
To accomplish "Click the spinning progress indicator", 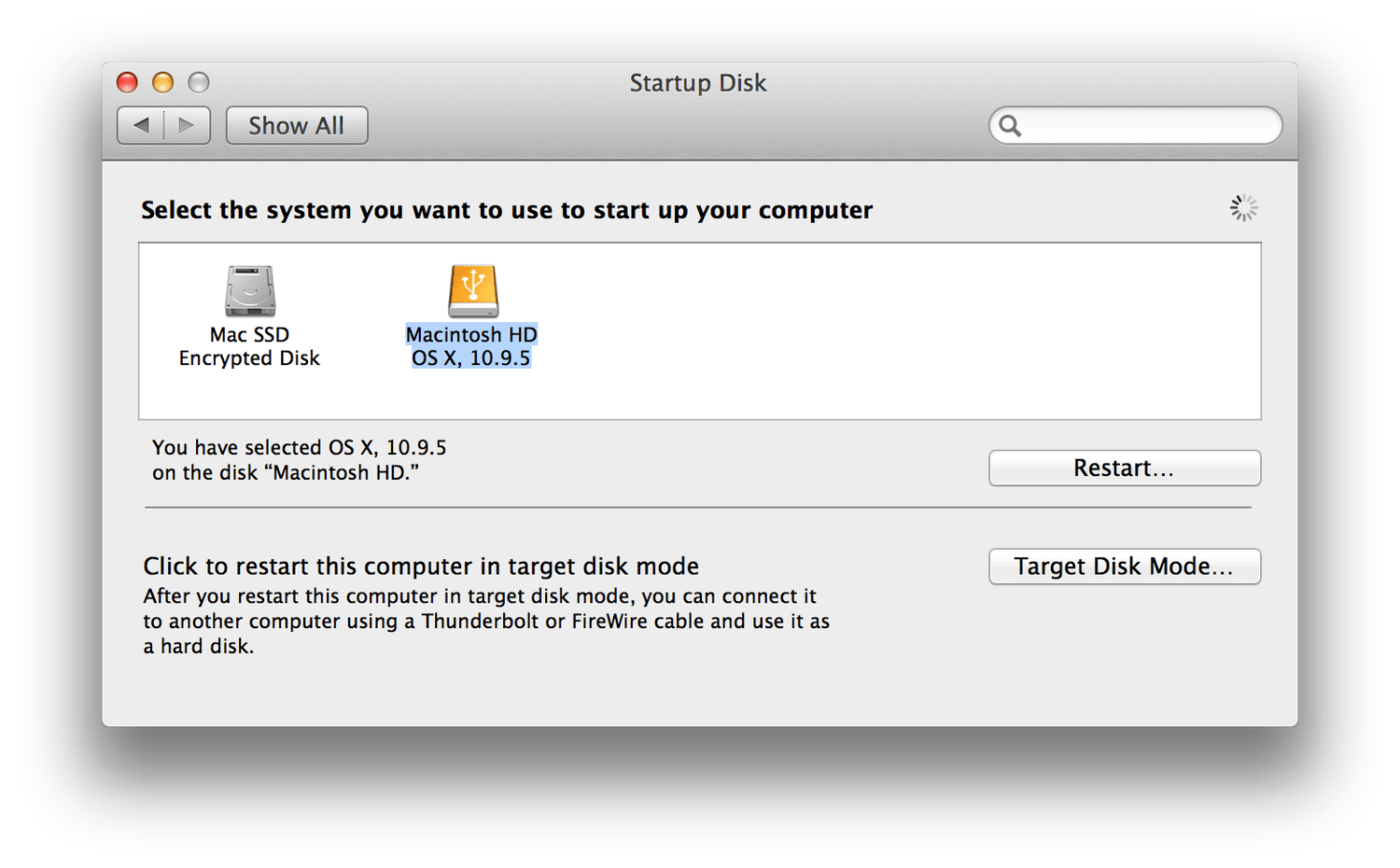I will [x=1243, y=208].
